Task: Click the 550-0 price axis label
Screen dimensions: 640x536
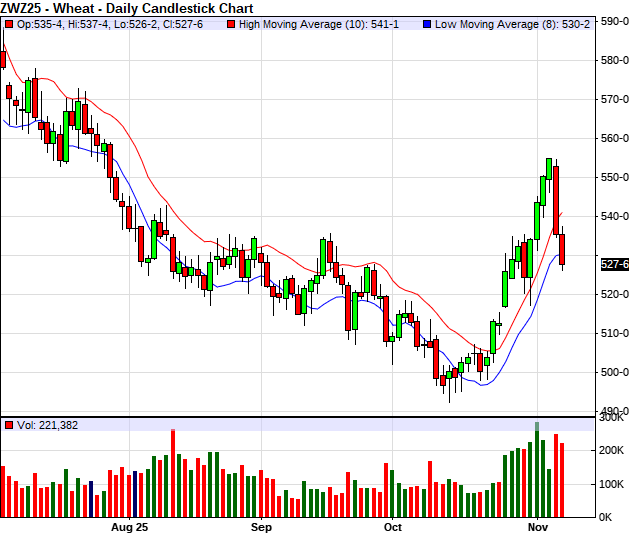Action: tap(615, 177)
